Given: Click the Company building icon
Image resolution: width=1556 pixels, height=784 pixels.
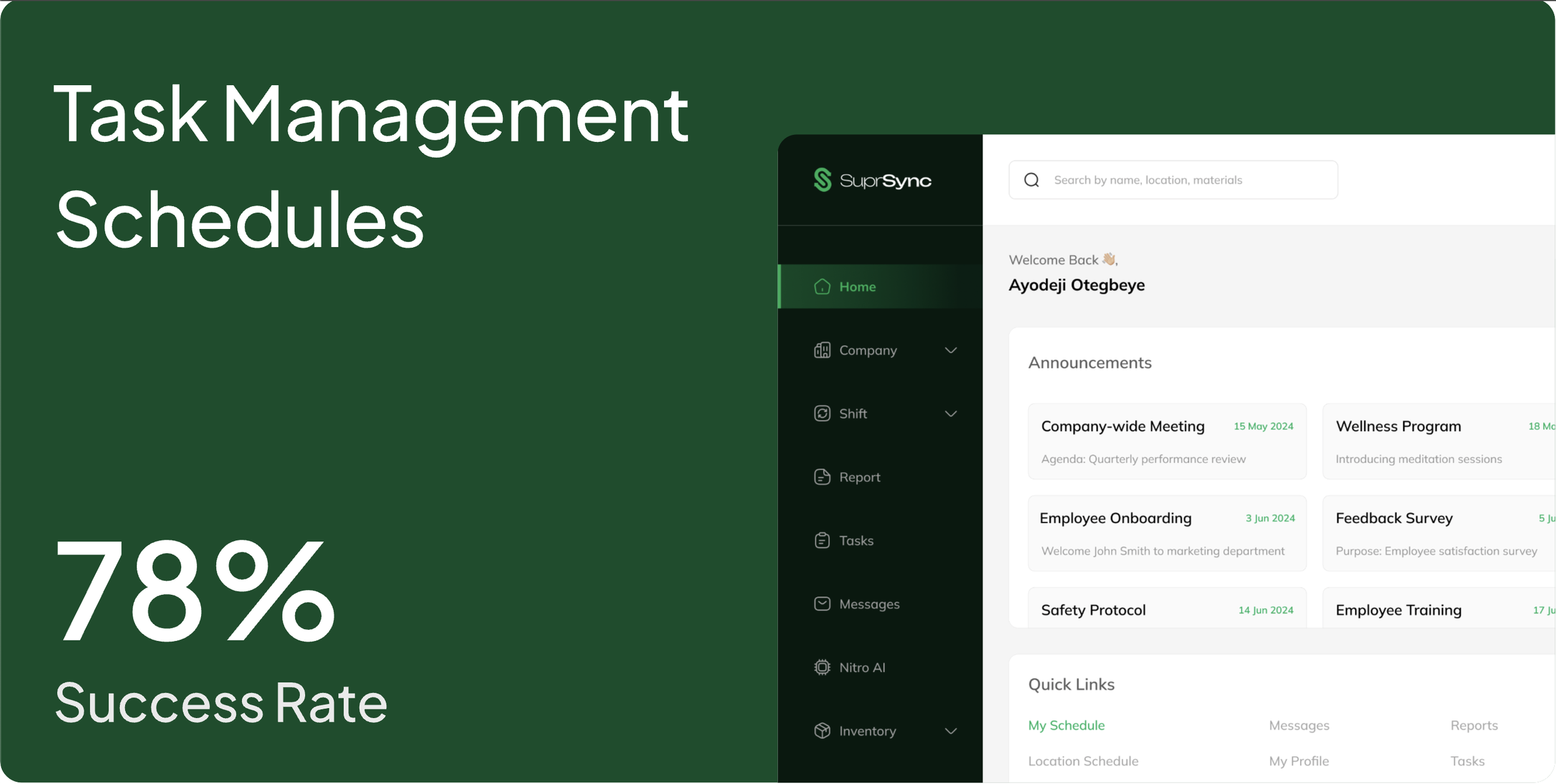Looking at the screenshot, I should 822,350.
